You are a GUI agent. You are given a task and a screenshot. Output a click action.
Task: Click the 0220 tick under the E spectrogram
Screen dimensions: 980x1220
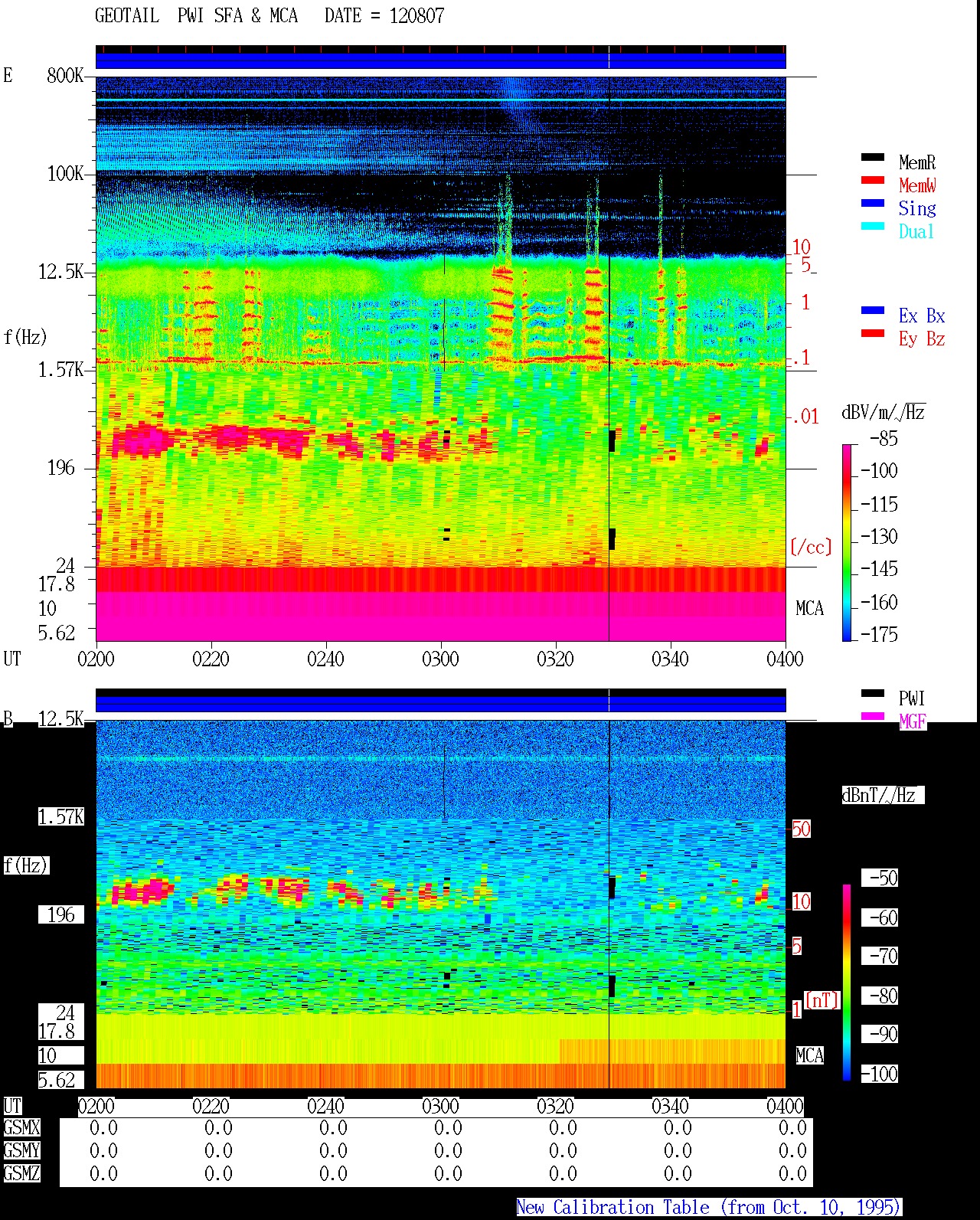coord(211,659)
